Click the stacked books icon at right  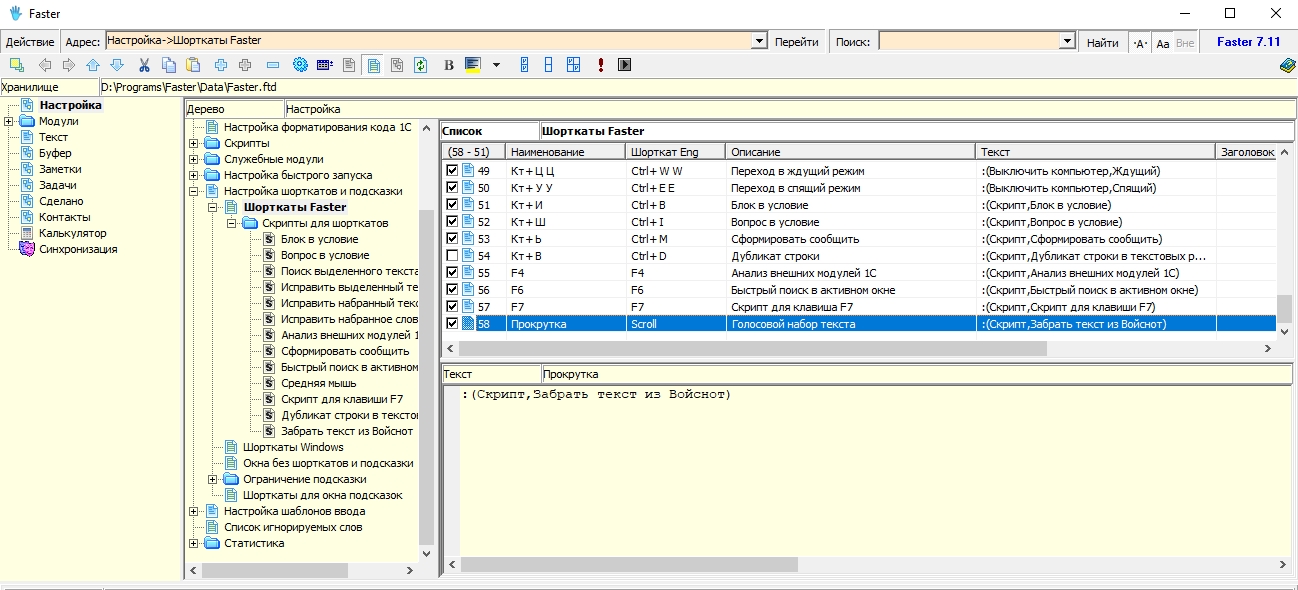point(1287,65)
